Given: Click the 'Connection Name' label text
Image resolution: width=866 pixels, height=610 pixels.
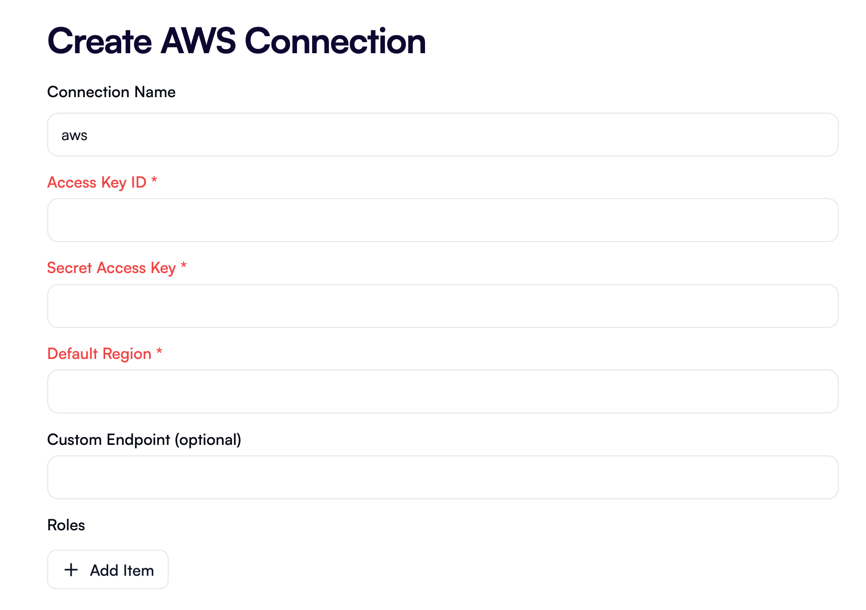Looking at the screenshot, I should [110, 92].
